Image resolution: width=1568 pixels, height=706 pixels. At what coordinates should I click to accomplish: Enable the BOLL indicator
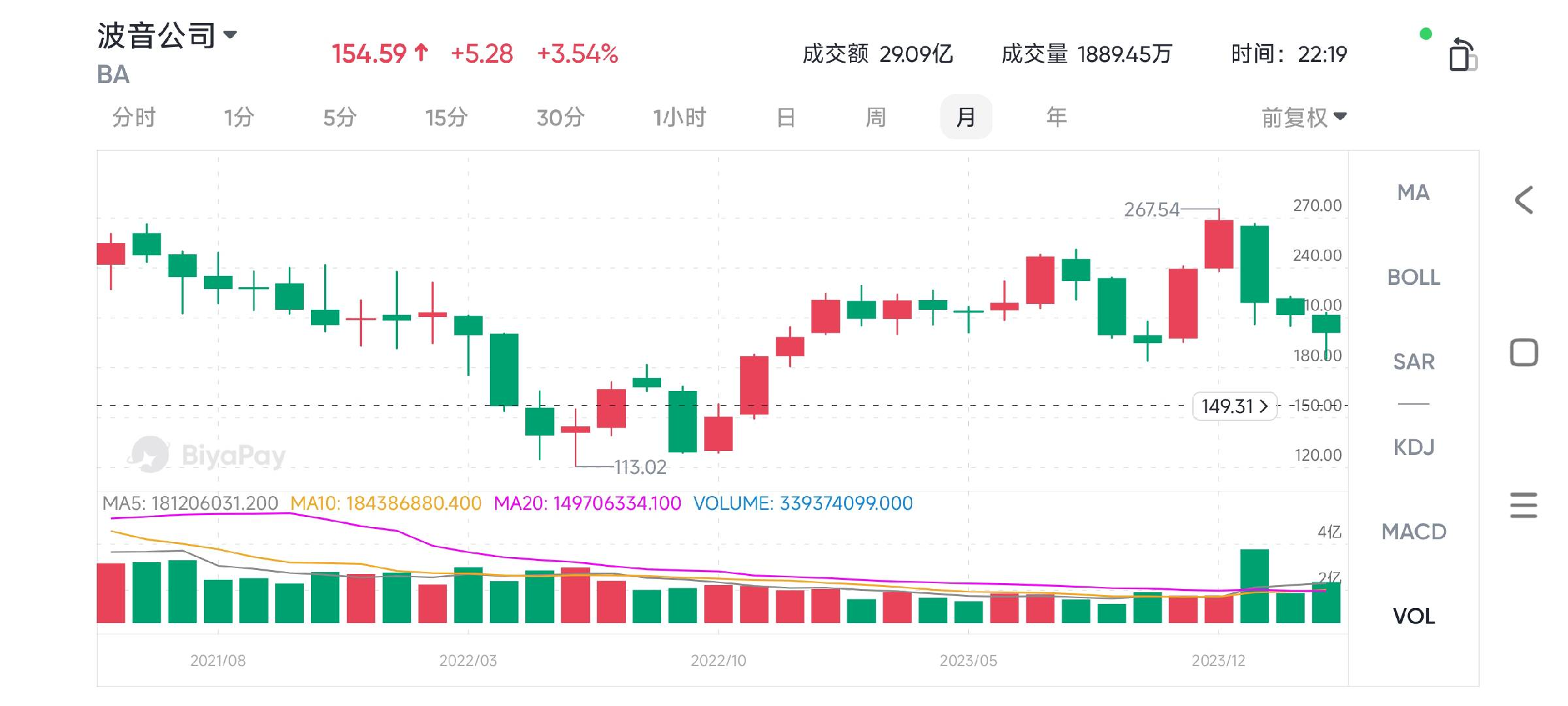tap(1413, 277)
